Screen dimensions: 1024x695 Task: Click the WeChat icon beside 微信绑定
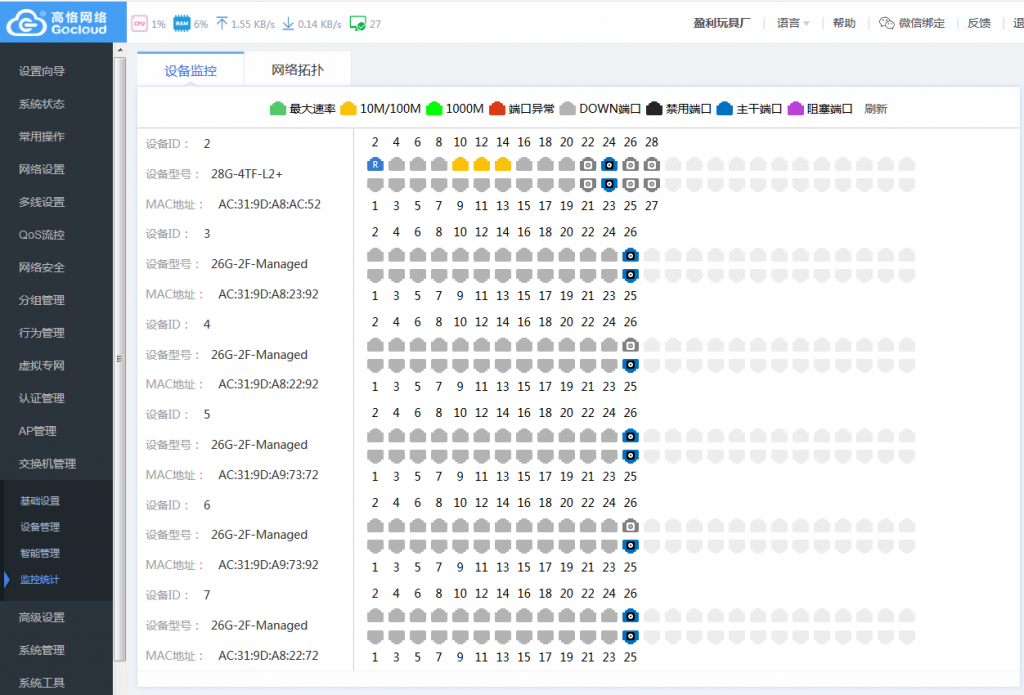click(887, 23)
